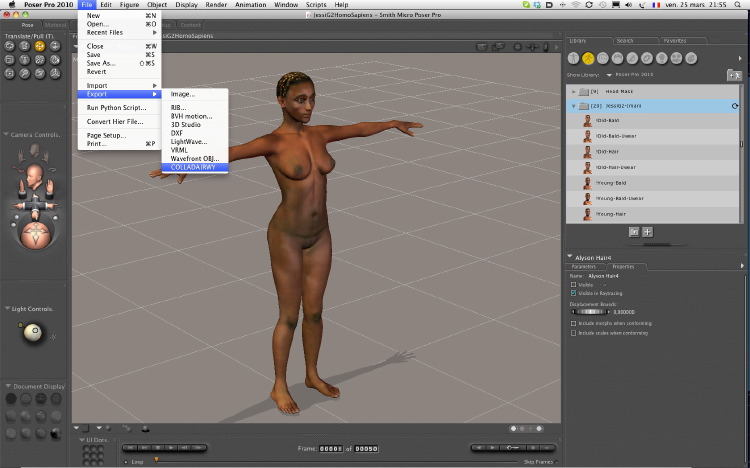Click the animation timeline scrubber marker

coord(156,460)
